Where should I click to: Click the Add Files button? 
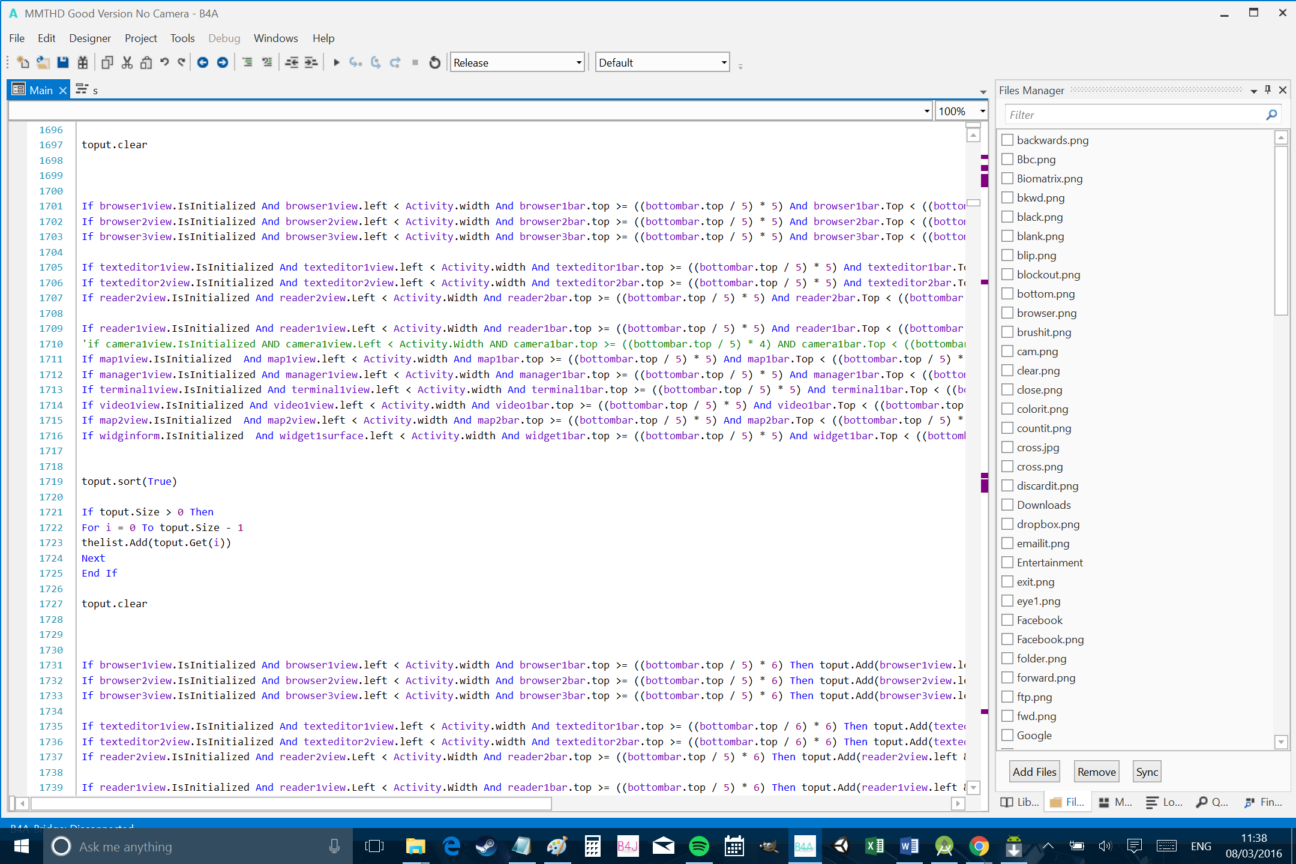1034,771
